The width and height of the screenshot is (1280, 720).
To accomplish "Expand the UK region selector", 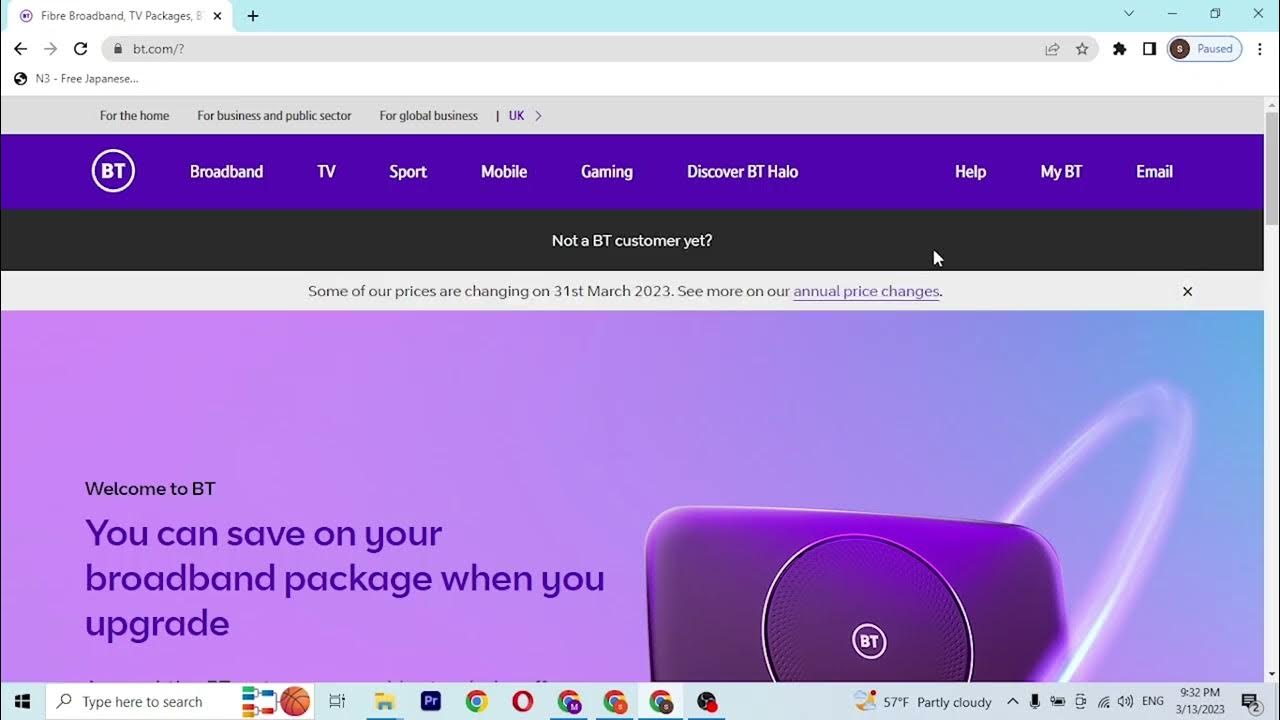I will 525,116.
